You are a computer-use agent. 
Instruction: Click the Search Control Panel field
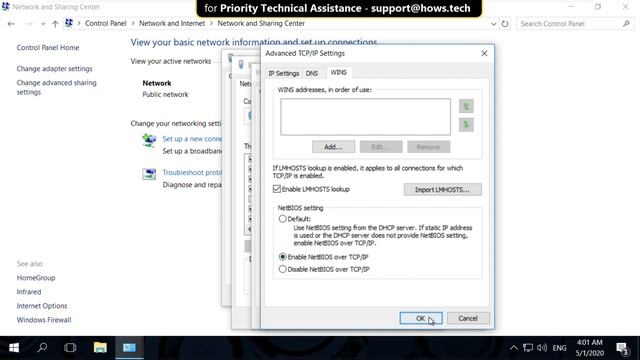point(574,24)
